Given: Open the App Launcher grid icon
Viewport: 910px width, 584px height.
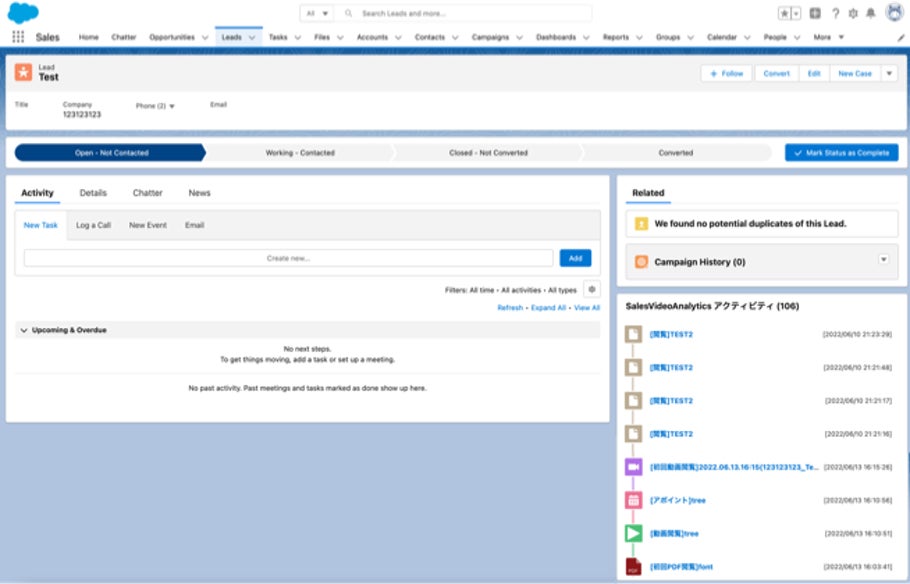Looking at the screenshot, I should point(18,37).
